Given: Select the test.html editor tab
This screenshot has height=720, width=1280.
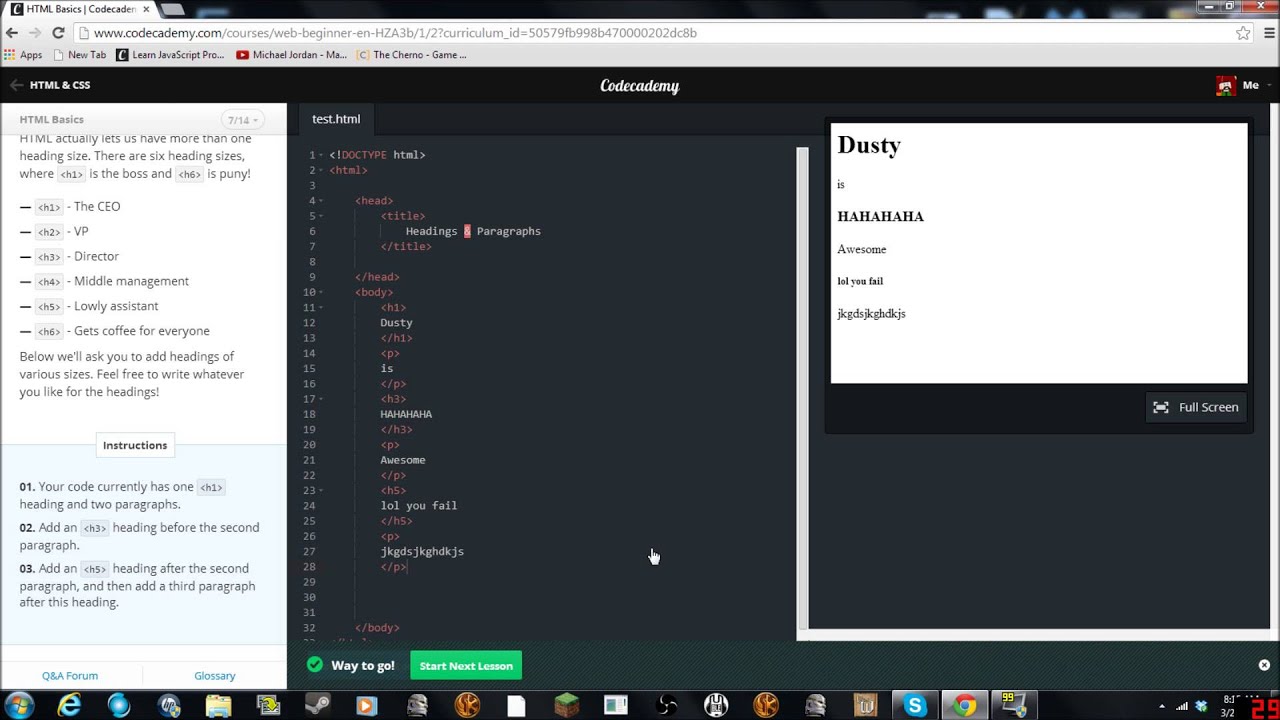Looking at the screenshot, I should 336,119.
